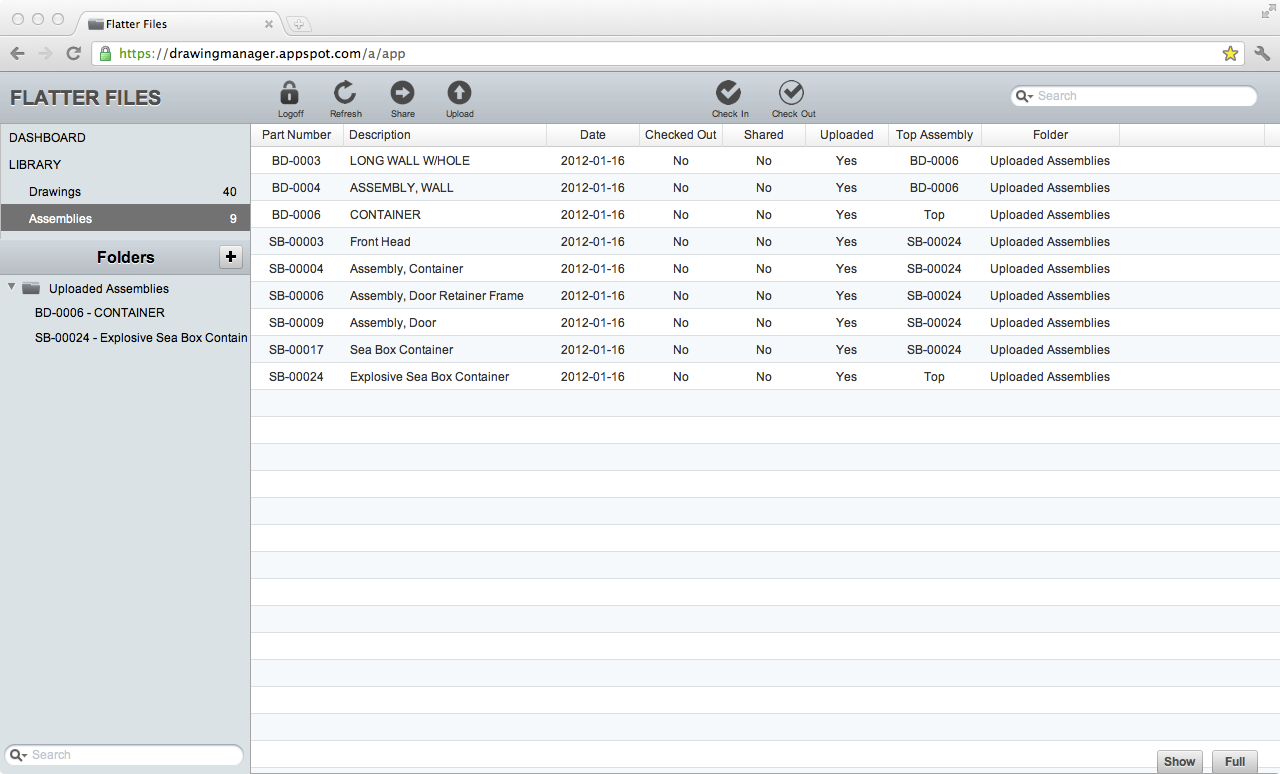Click the Share arrow icon
Image resolution: width=1280 pixels, height=774 pixels.
point(402,94)
